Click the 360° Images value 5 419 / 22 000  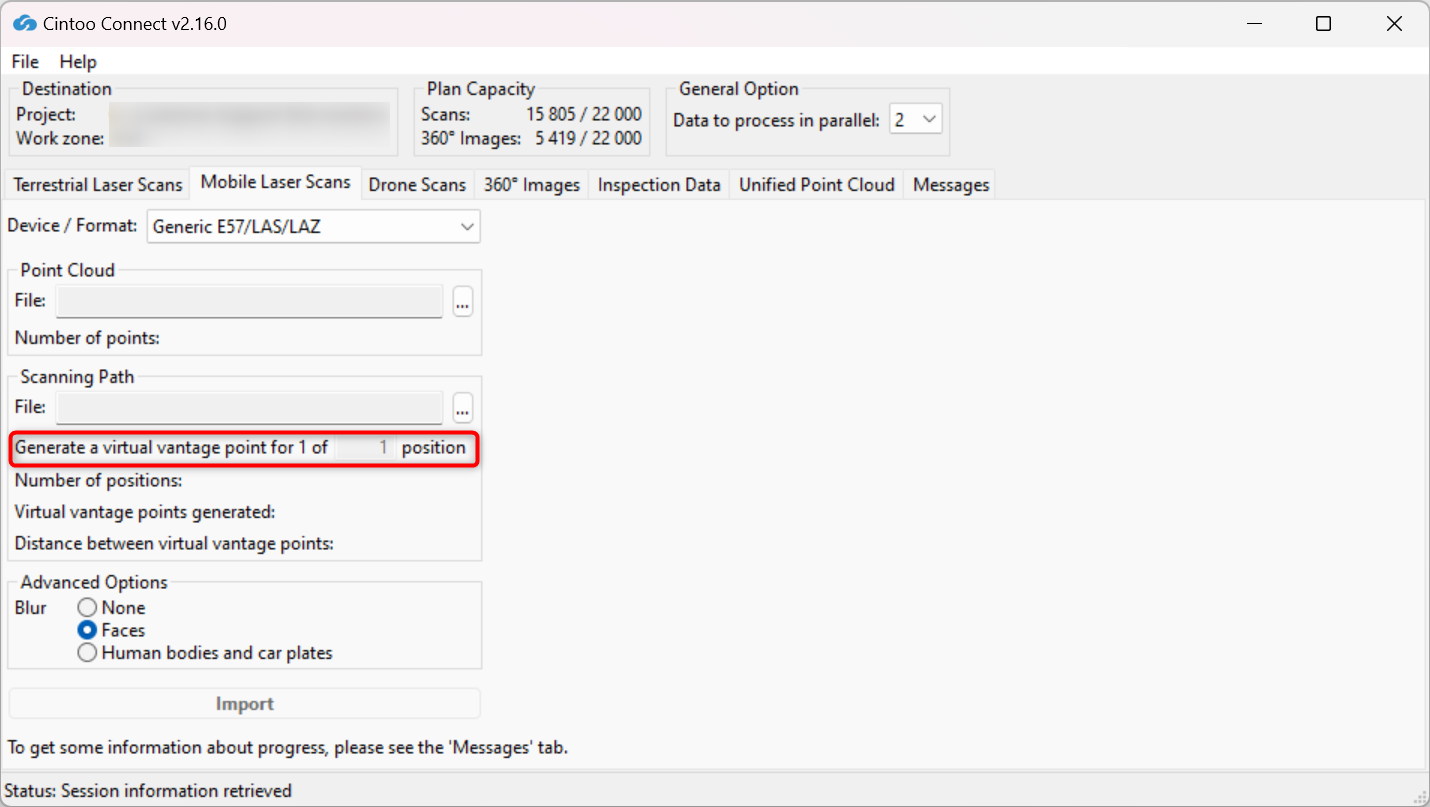588,138
